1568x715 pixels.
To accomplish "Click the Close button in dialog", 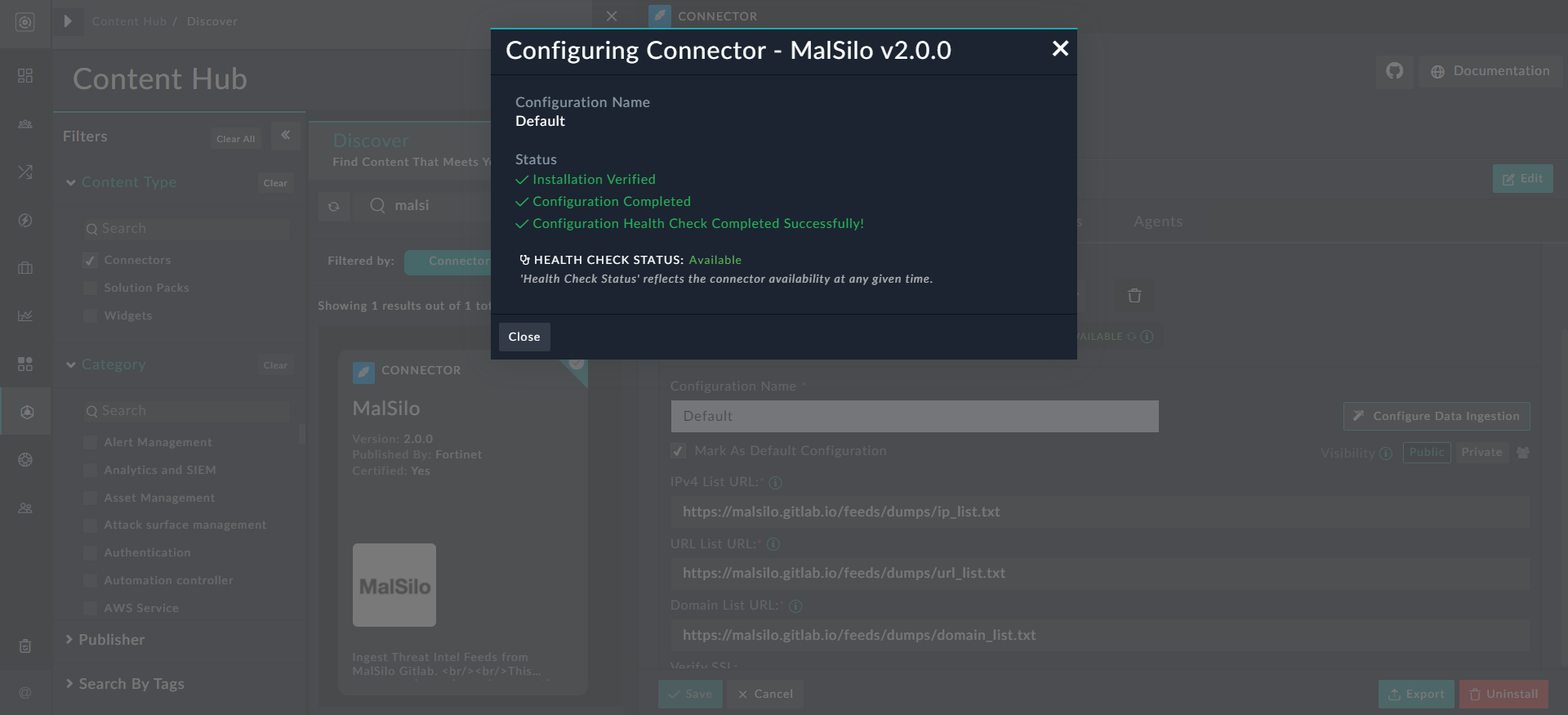I will coord(524,337).
